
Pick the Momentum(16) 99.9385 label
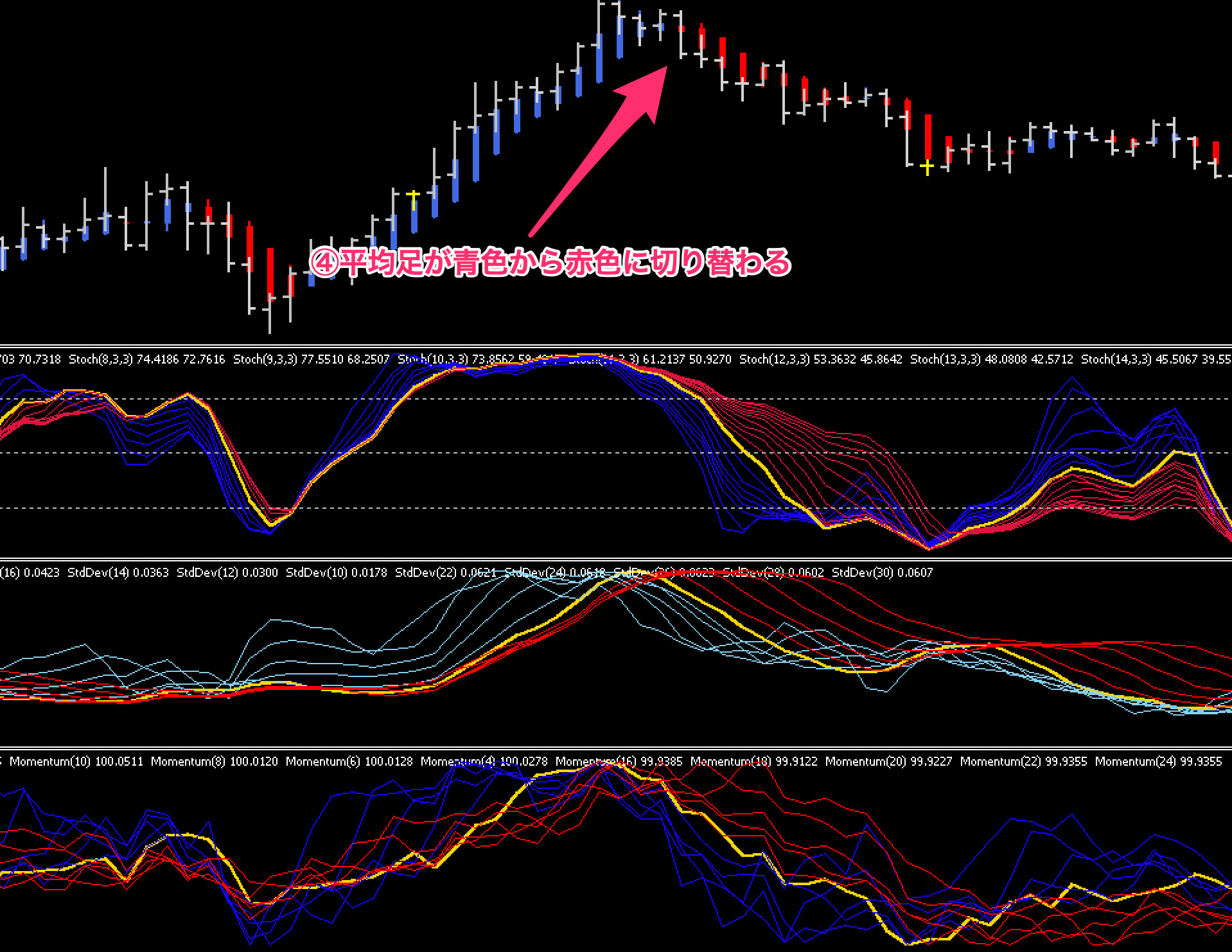[619, 761]
